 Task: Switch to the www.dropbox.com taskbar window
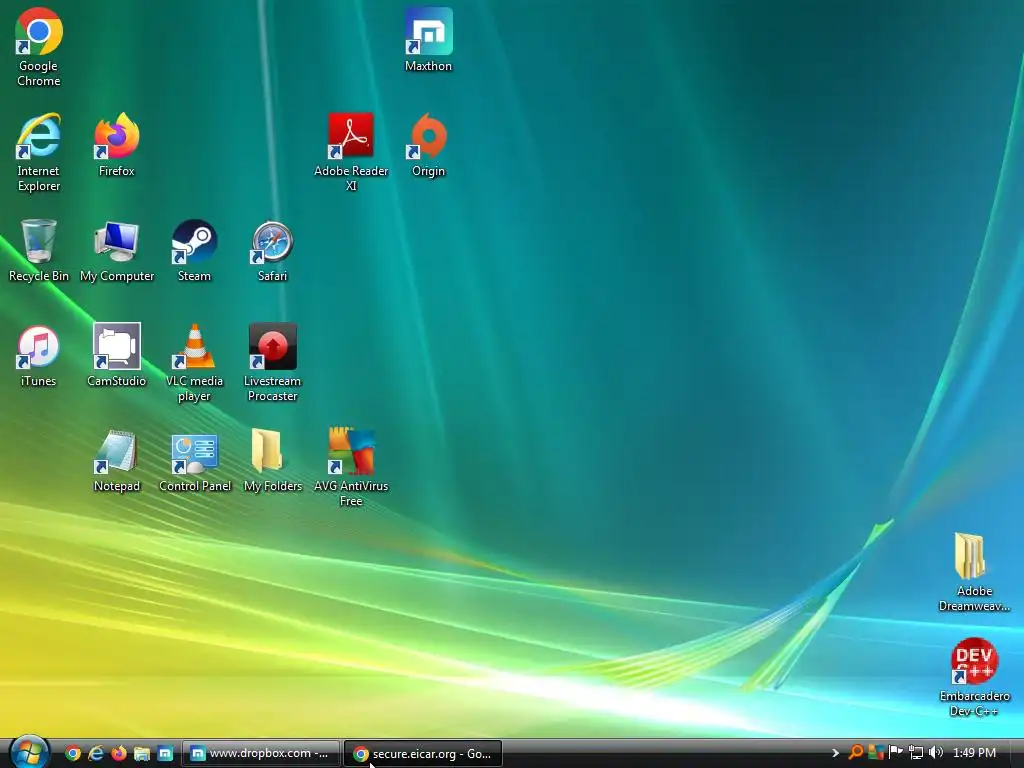(x=261, y=754)
